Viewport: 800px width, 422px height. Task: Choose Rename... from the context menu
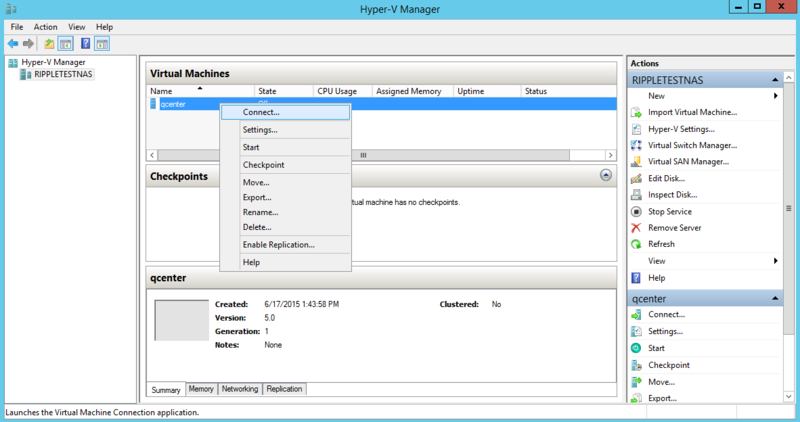tap(285, 212)
